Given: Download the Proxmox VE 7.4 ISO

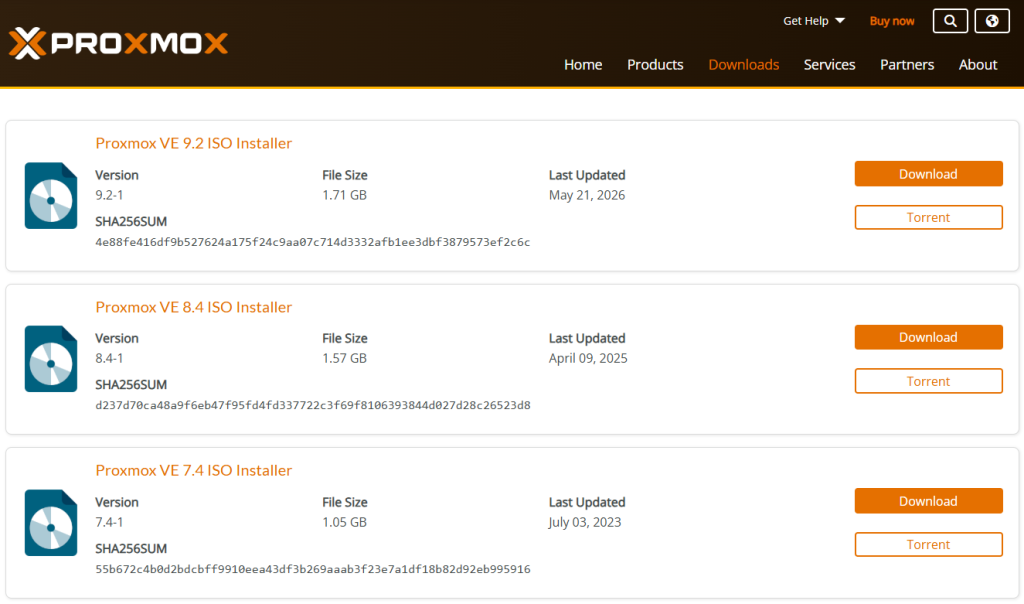Looking at the screenshot, I should (x=929, y=501).
